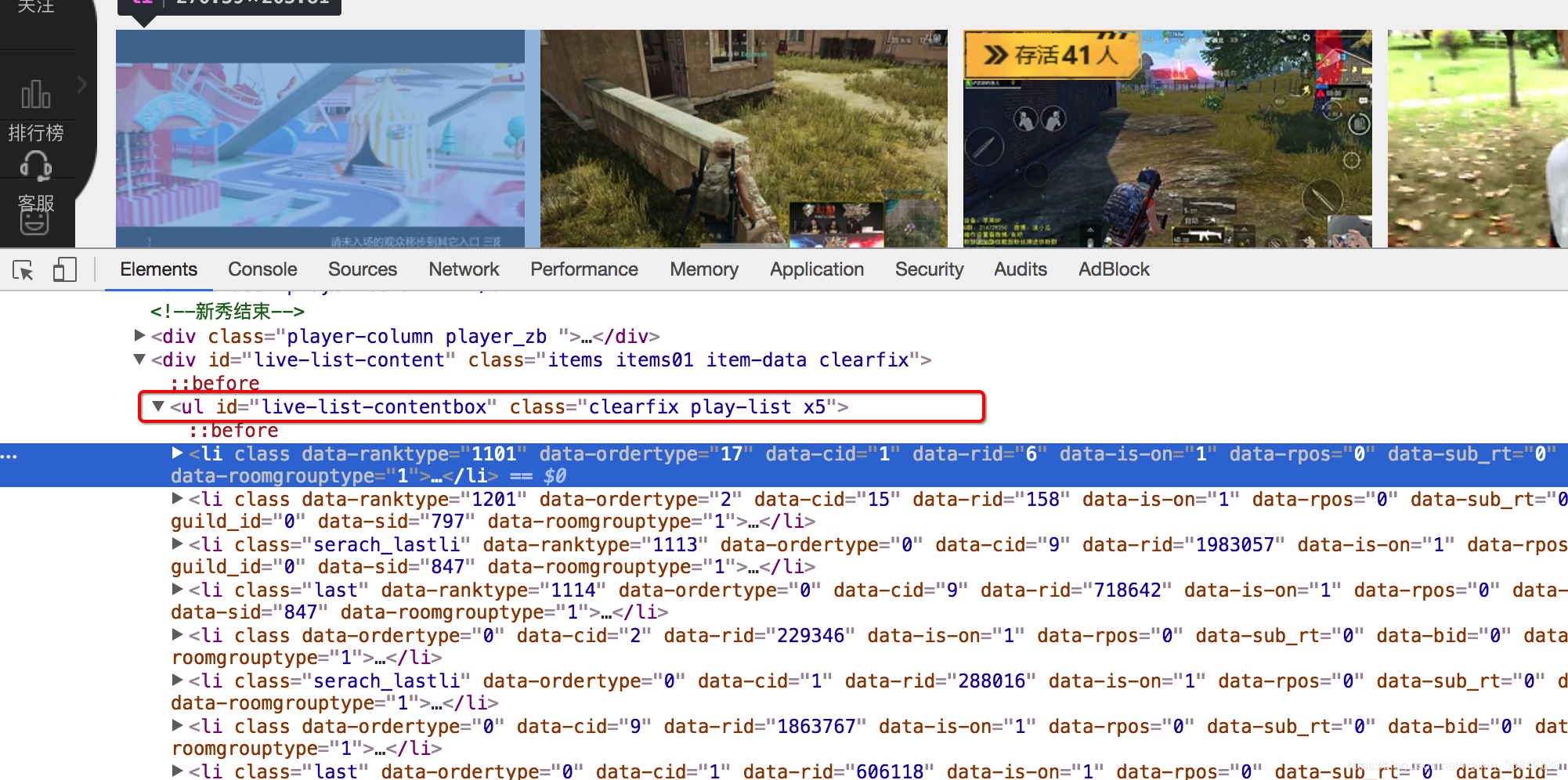Click the carnival tent stream thumbnail
This screenshot has width=1568, height=780.
coord(320,139)
